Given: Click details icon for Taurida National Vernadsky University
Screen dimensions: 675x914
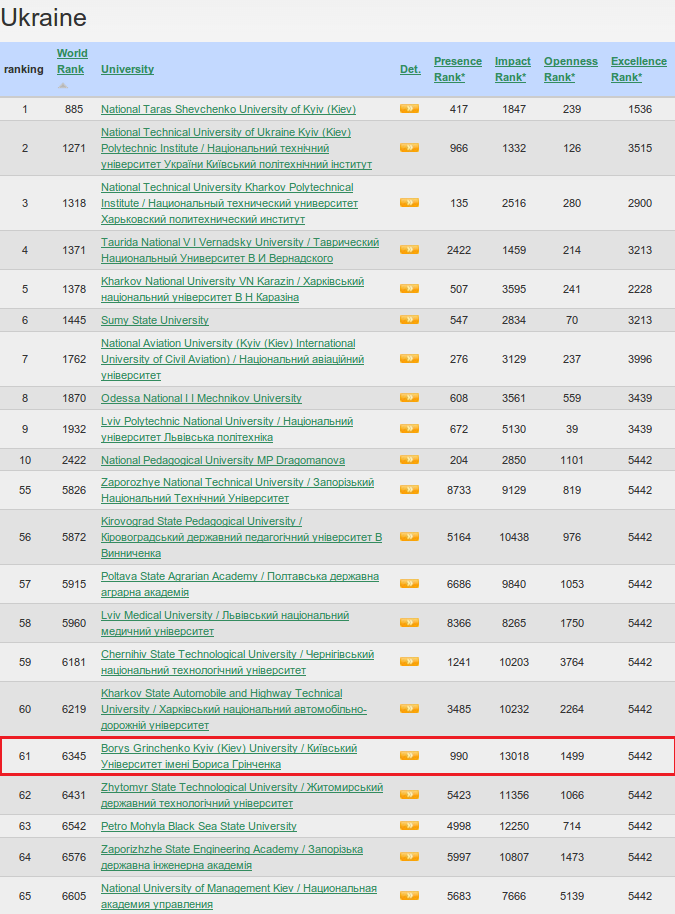Looking at the screenshot, I should [409, 249].
